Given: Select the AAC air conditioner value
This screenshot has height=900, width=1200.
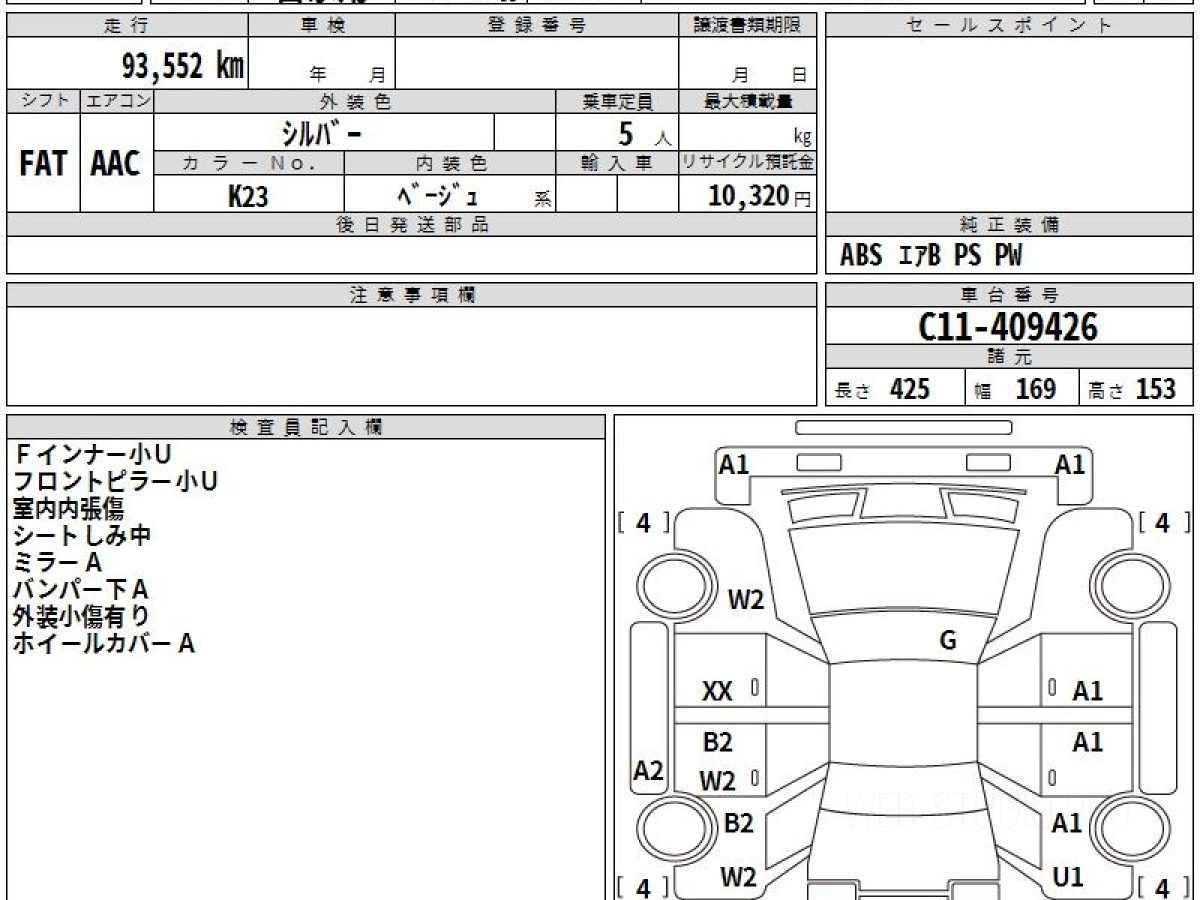Looking at the screenshot, I should click(x=116, y=164).
